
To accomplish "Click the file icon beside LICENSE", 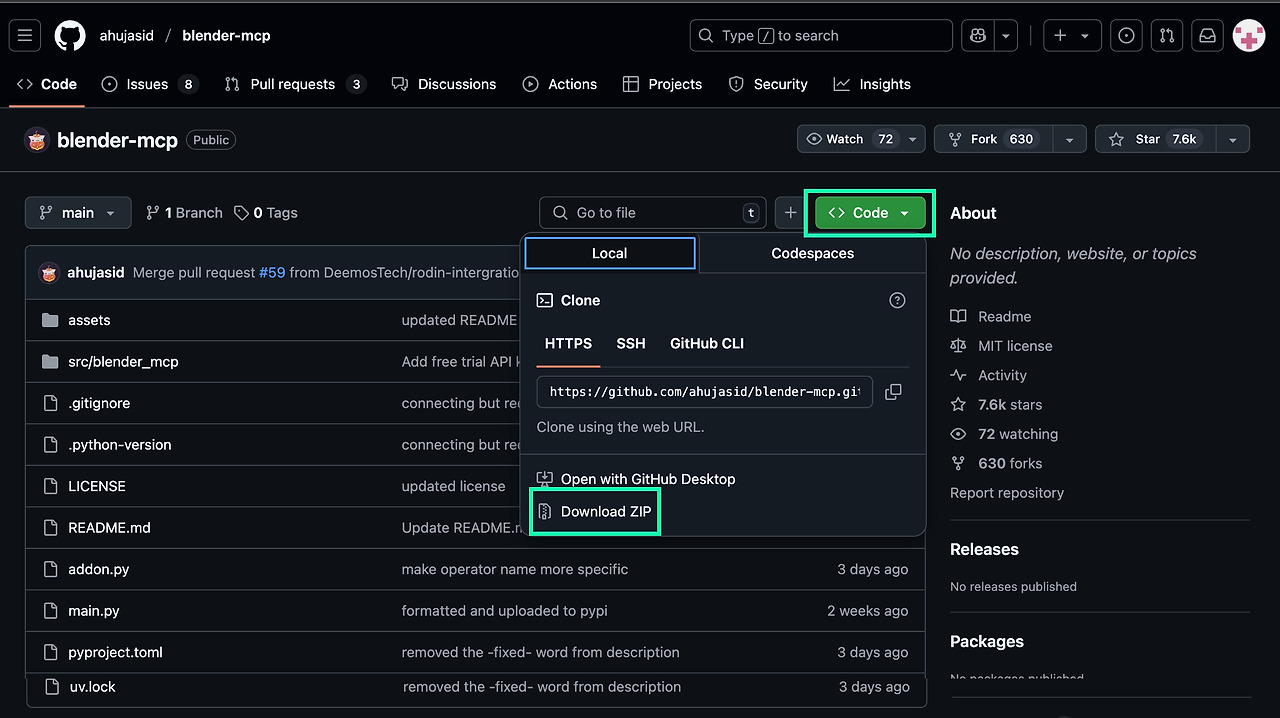I will [50, 486].
